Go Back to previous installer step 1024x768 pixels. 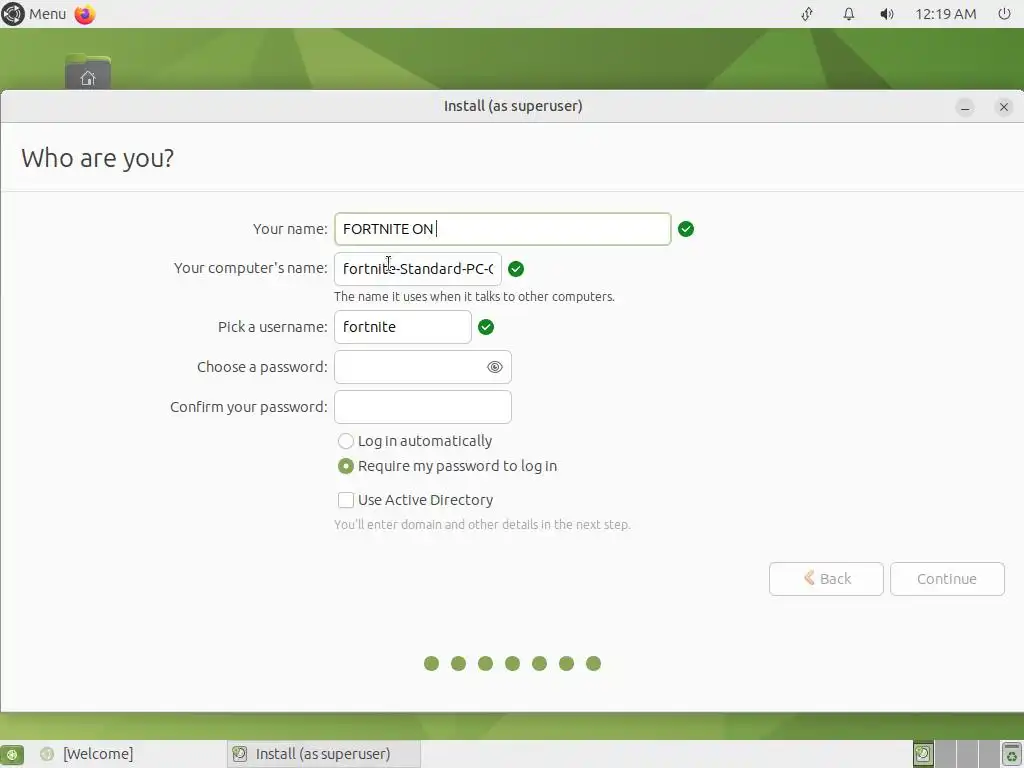pyautogui.click(x=826, y=579)
